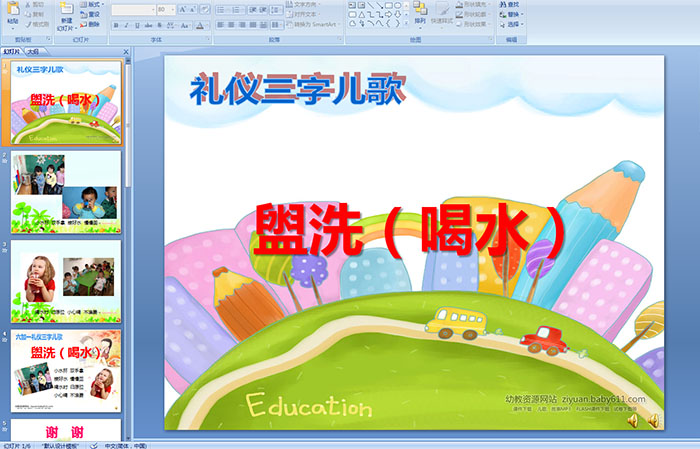Click the New Slide (新建幻灯片) icon
This screenshot has height=449, width=700.
pyautogui.click(x=67, y=8)
